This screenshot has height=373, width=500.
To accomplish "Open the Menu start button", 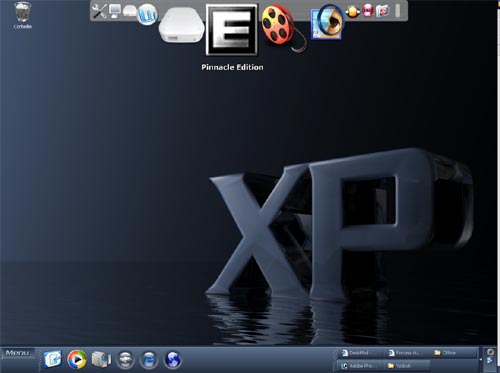I will pyautogui.click(x=18, y=353).
